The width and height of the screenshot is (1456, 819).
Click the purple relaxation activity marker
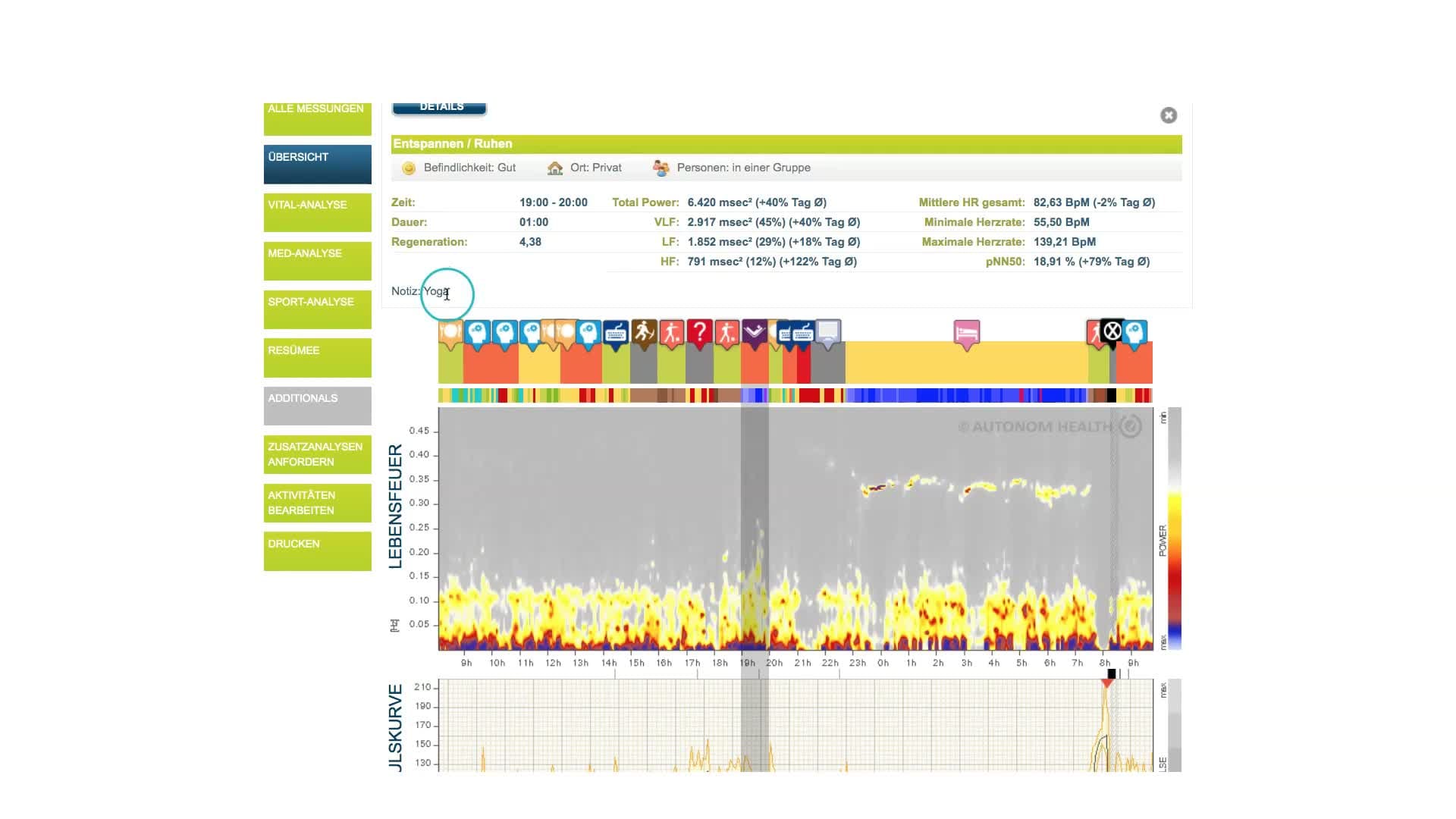(x=754, y=331)
